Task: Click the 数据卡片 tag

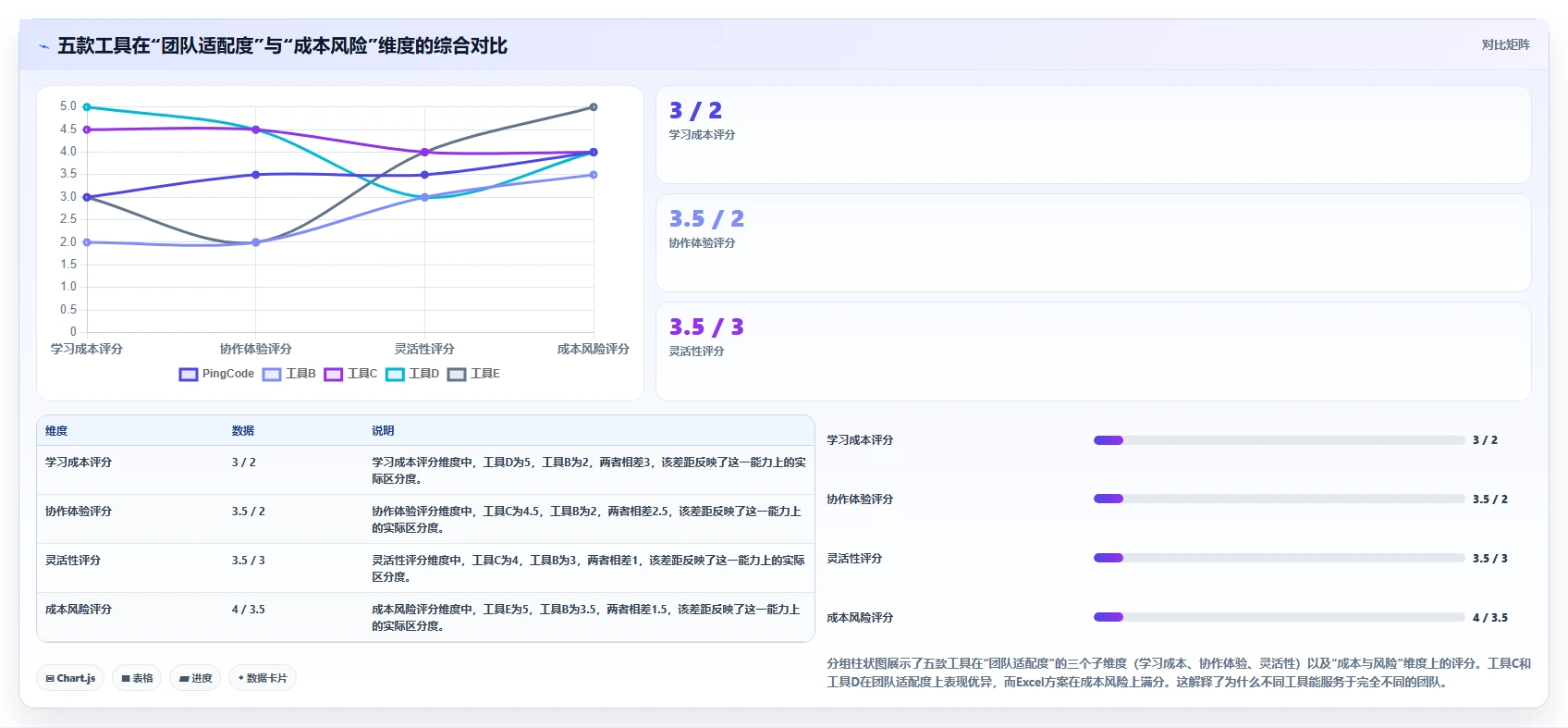Action: pos(263,678)
